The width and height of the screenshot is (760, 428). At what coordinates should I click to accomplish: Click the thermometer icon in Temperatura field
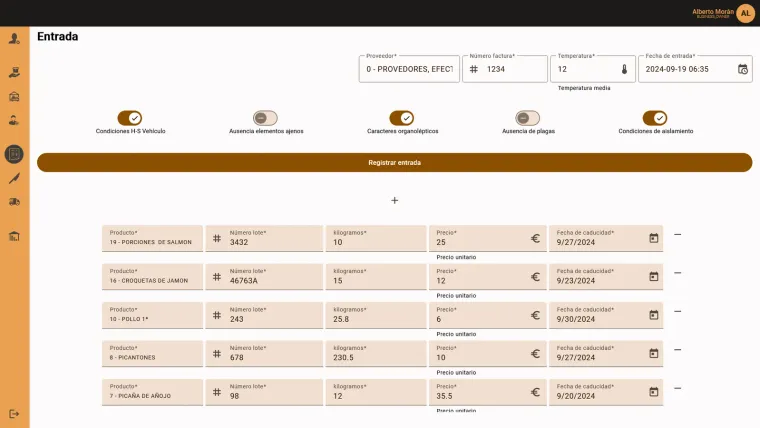click(624, 69)
